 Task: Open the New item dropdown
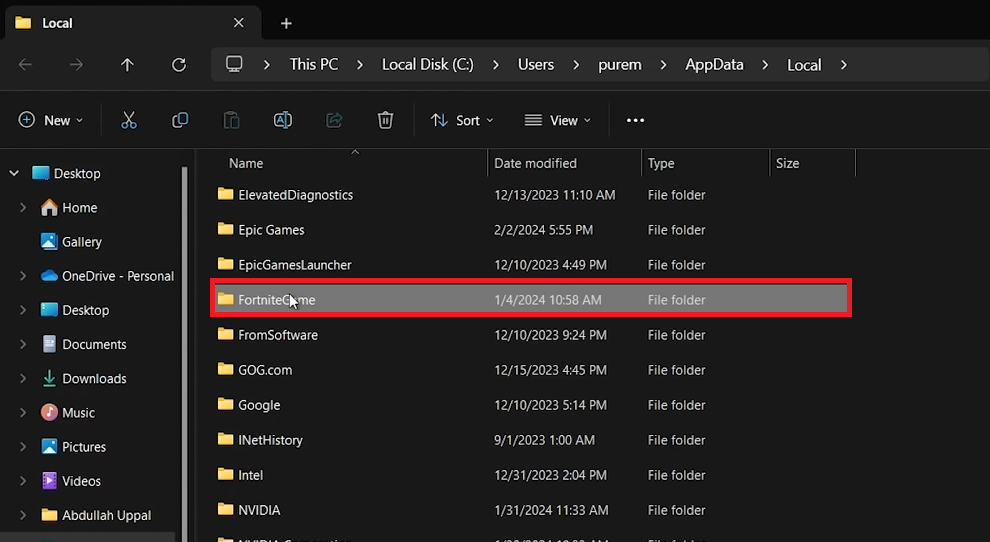[51, 120]
